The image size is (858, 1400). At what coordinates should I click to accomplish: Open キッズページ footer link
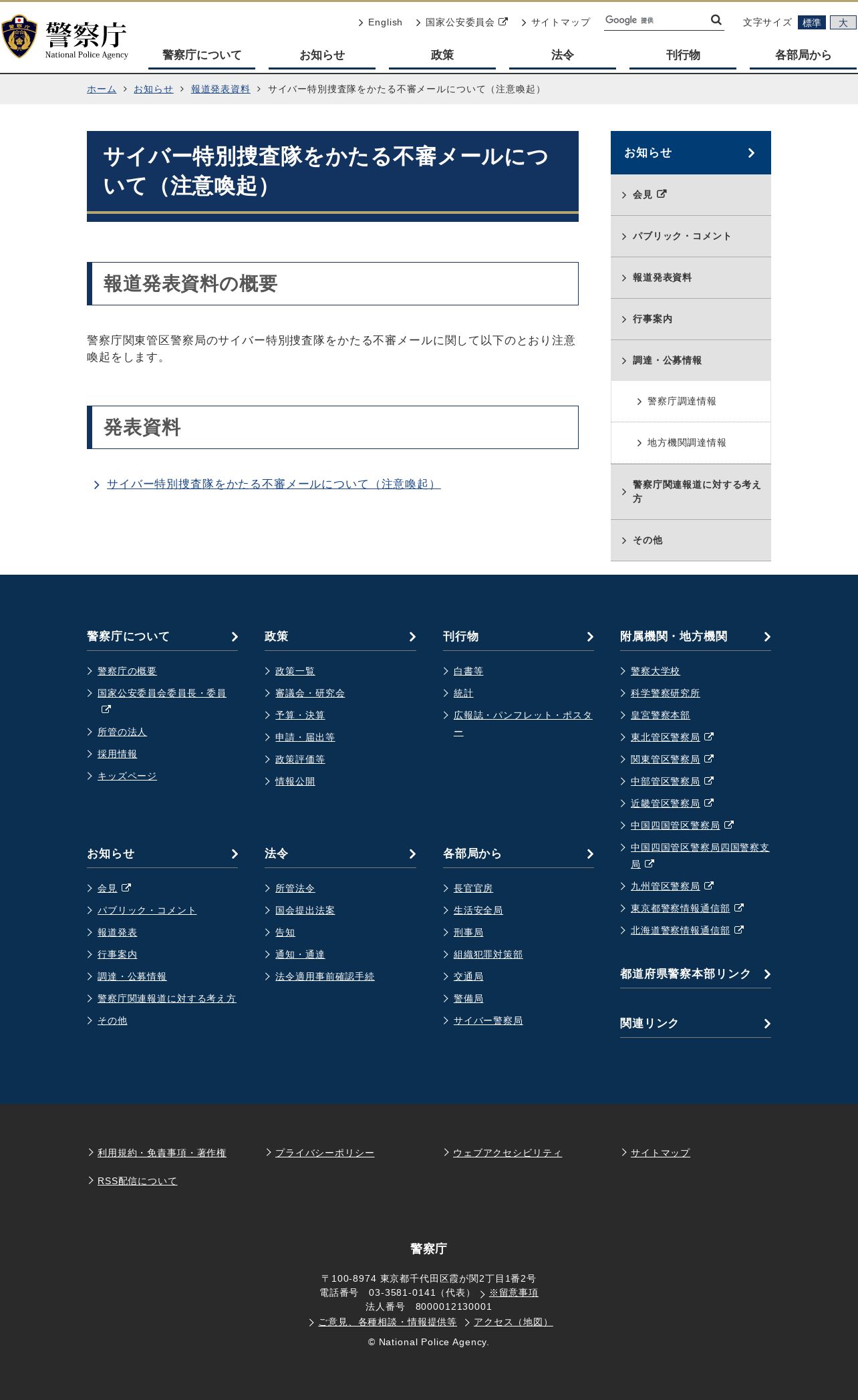point(127,777)
